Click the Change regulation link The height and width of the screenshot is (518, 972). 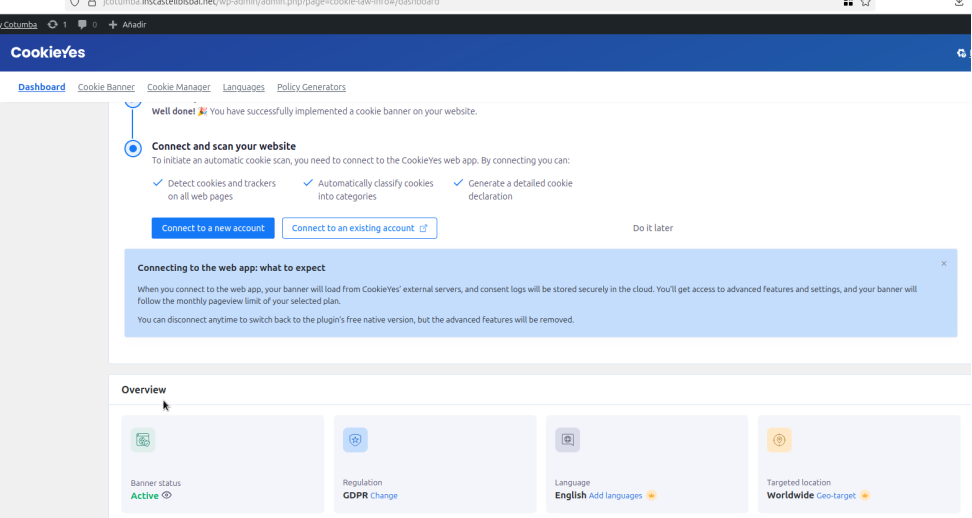[x=384, y=496]
